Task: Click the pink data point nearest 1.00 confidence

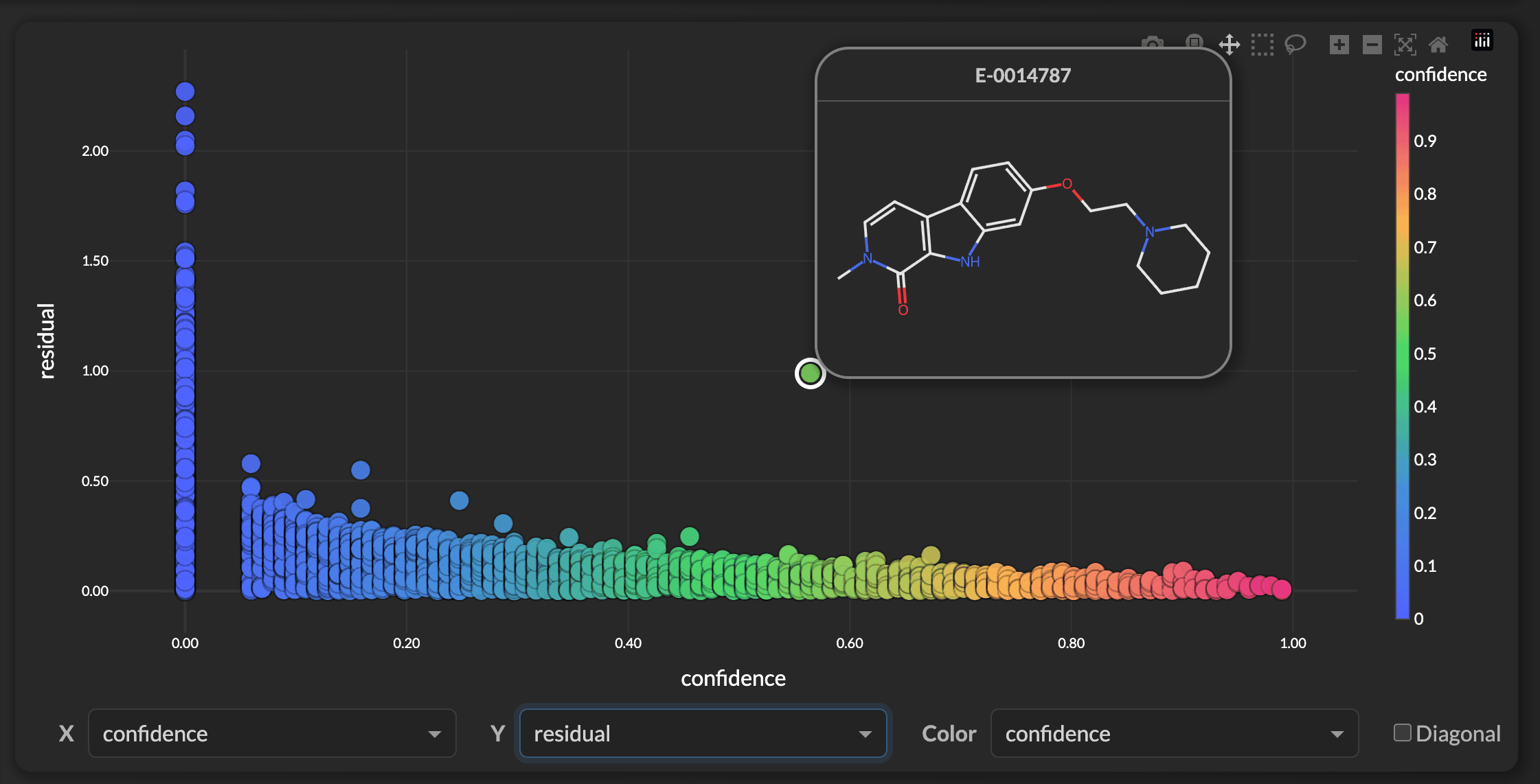Action: (x=1282, y=589)
